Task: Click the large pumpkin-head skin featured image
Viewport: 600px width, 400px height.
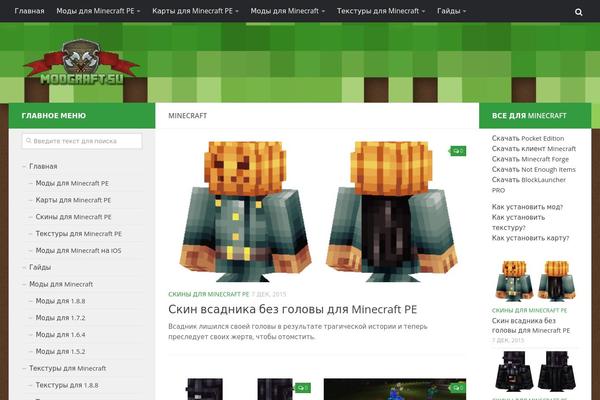Action: click(x=318, y=211)
